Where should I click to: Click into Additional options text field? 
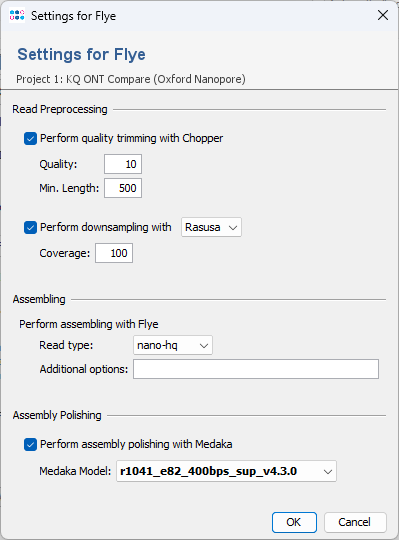pyautogui.click(x=256, y=369)
